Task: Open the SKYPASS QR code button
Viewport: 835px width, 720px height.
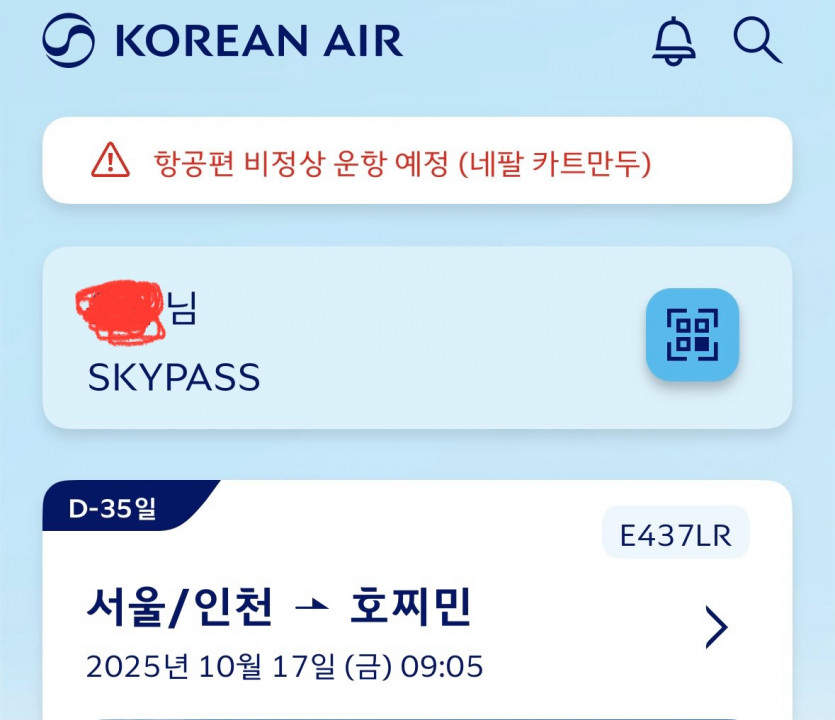Action: coord(692,335)
